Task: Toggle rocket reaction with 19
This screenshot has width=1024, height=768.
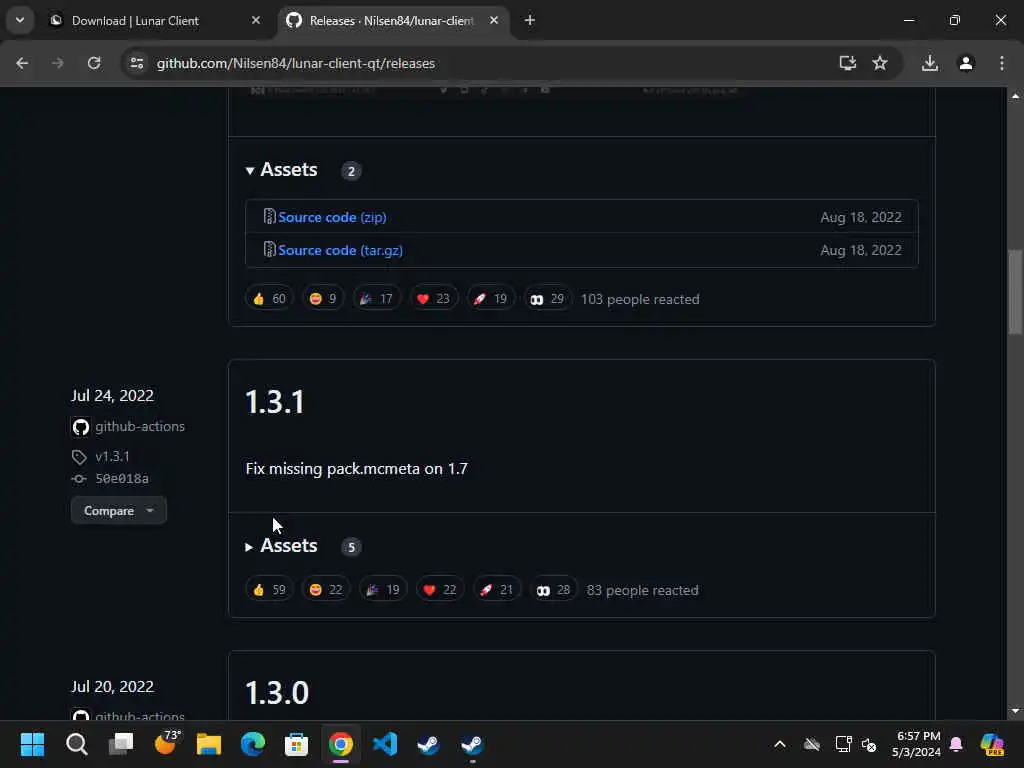Action: (490, 299)
